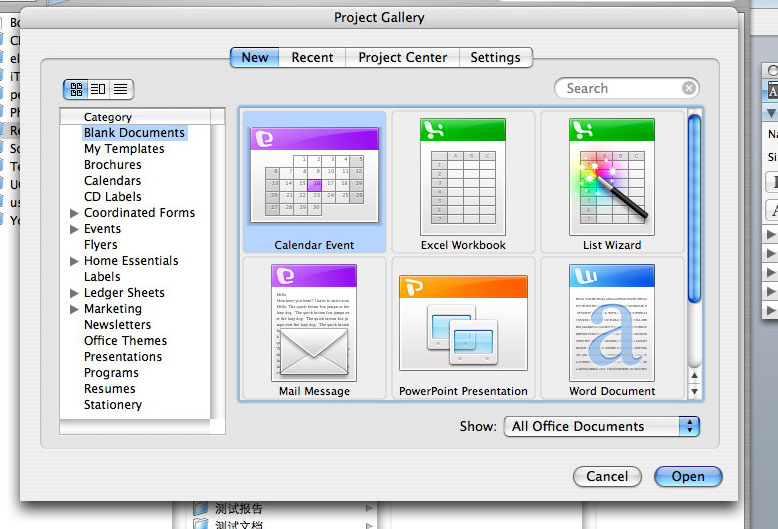Image resolution: width=778 pixels, height=529 pixels.
Task: Select the Calendars category
Action: (113, 181)
